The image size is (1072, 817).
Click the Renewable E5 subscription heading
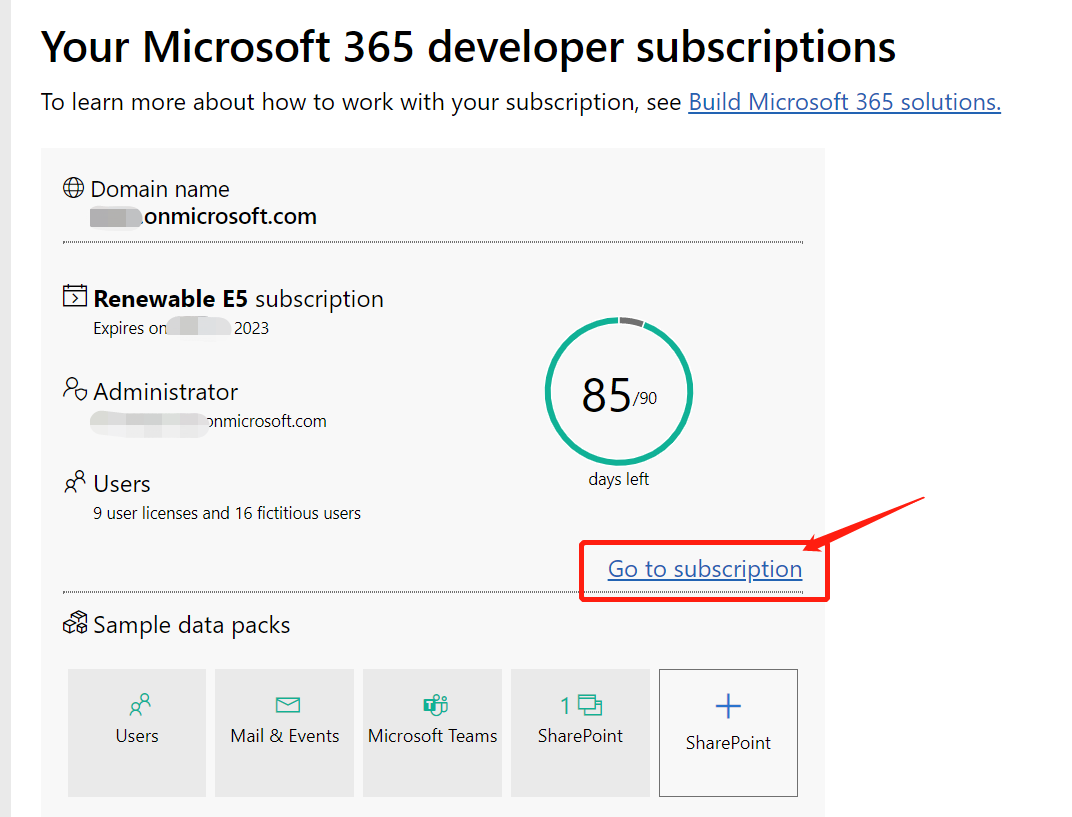pos(238,298)
